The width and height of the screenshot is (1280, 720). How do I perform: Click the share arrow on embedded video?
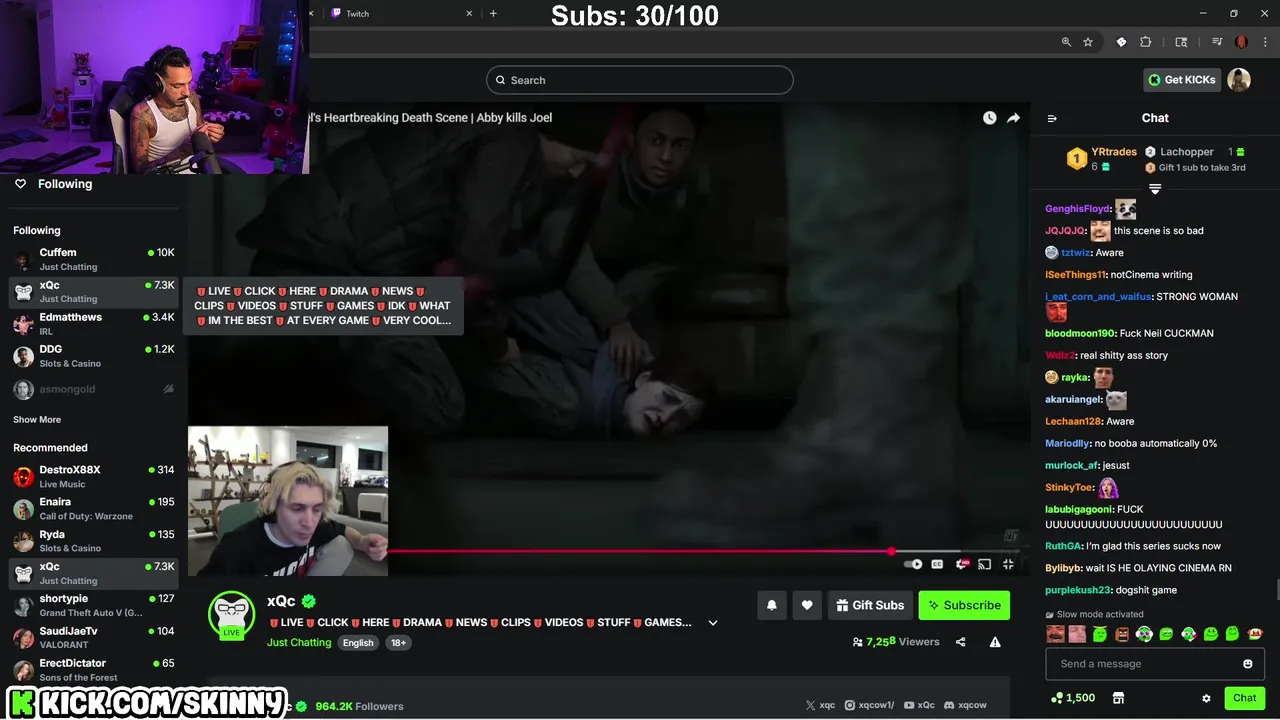point(1013,118)
